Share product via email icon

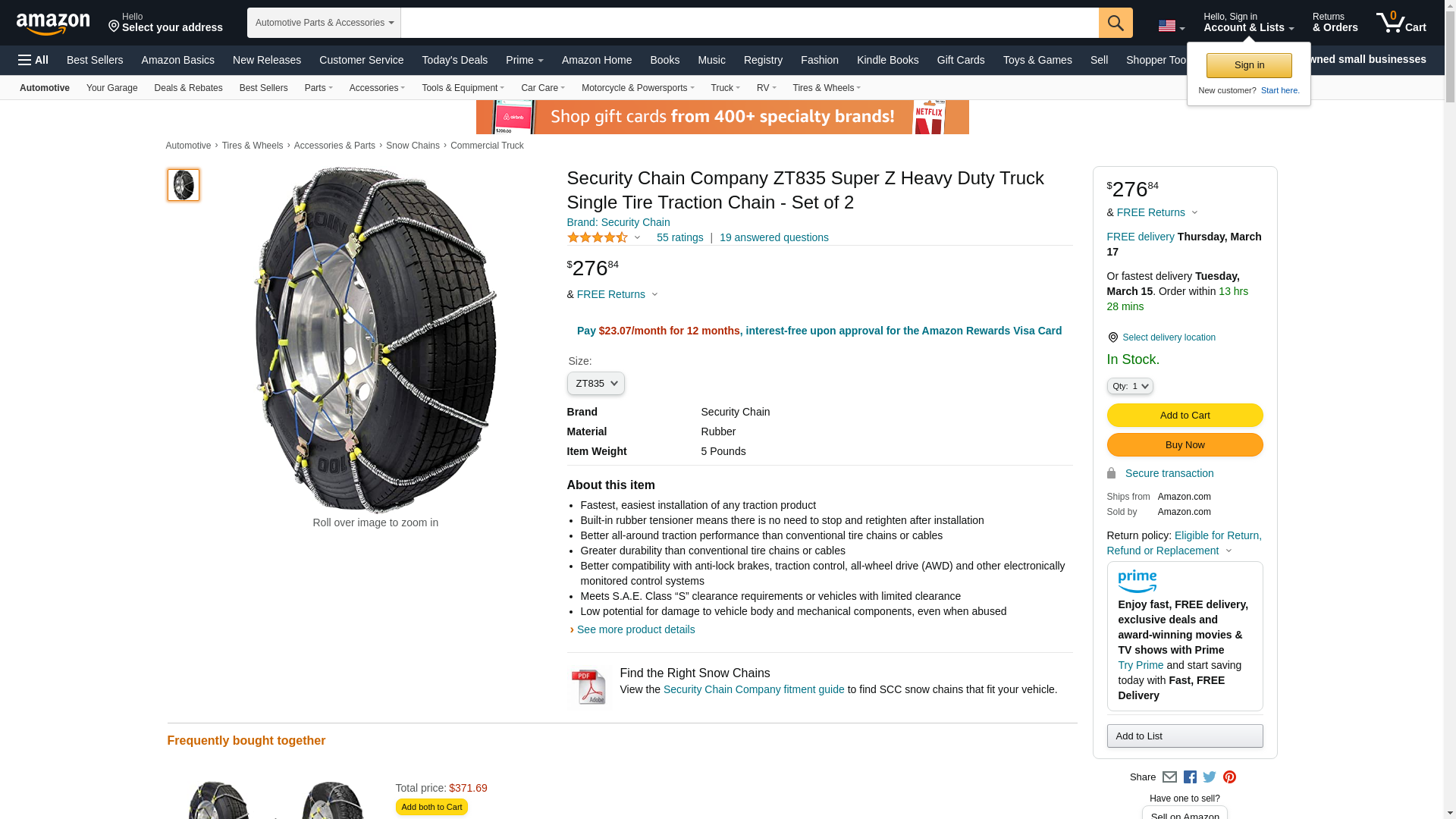[1169, 777]
